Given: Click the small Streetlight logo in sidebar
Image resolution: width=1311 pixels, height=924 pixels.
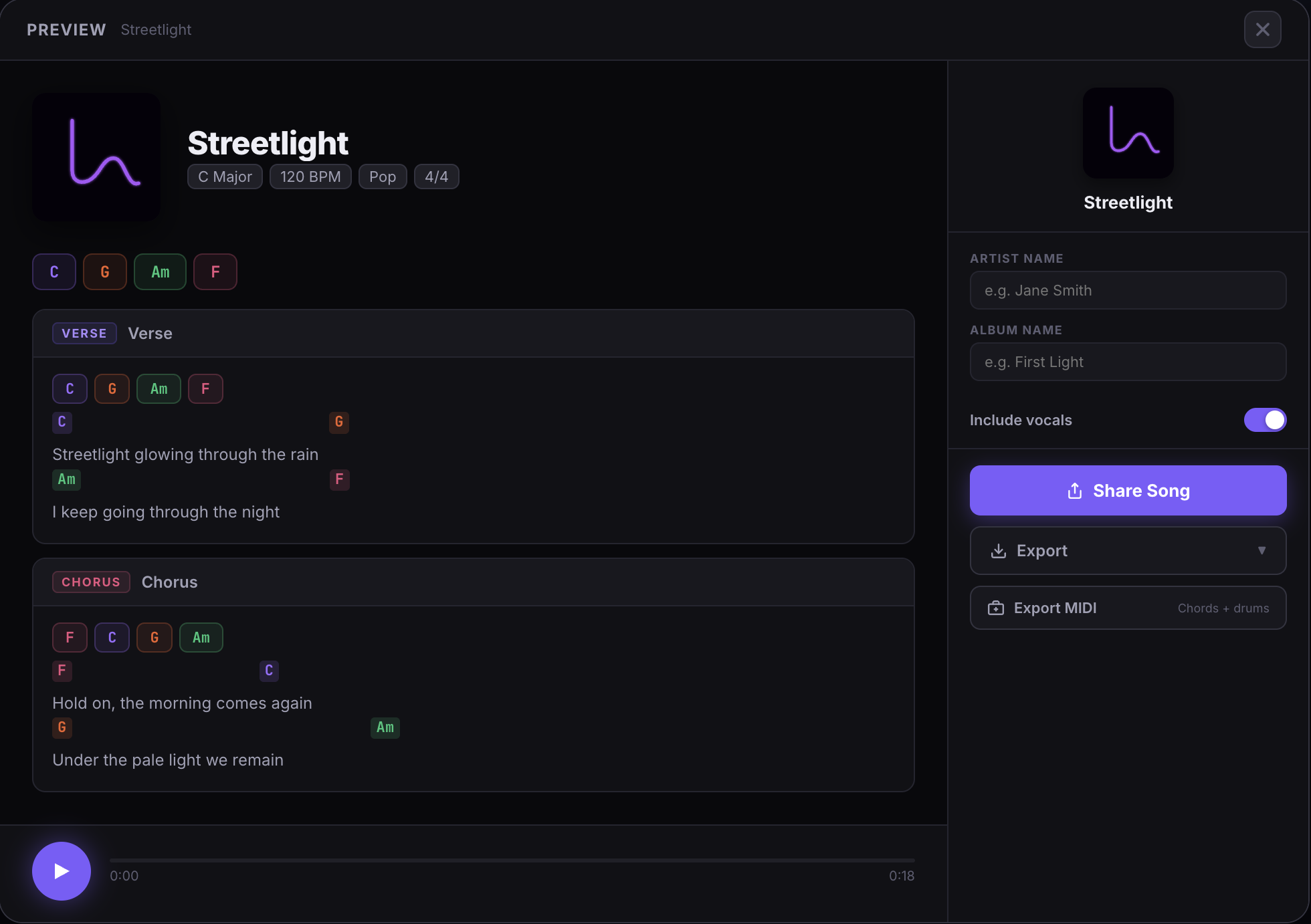Looking at the screenshot, I should (1128, 133).
